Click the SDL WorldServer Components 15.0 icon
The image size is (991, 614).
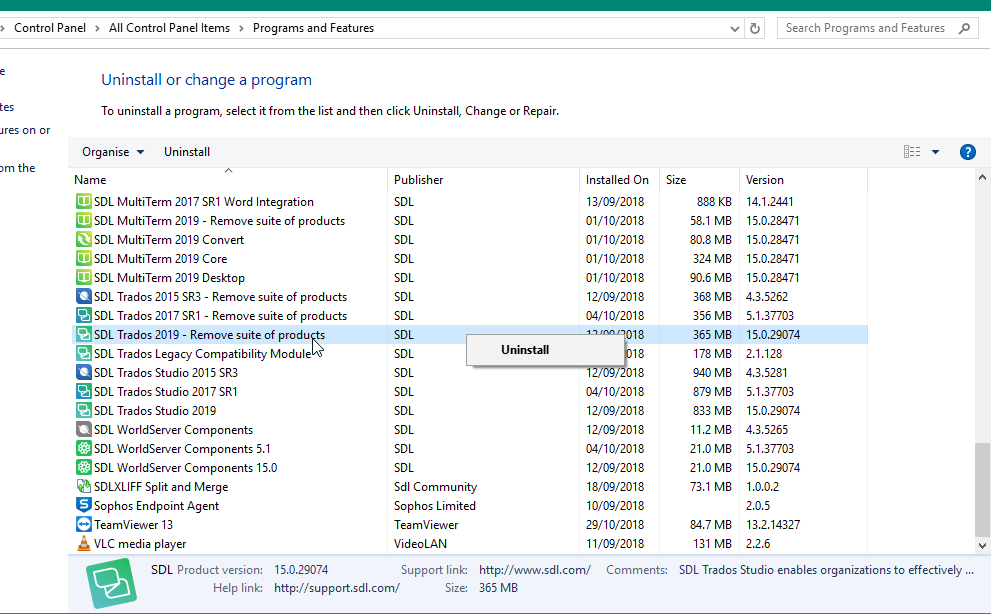83,467
